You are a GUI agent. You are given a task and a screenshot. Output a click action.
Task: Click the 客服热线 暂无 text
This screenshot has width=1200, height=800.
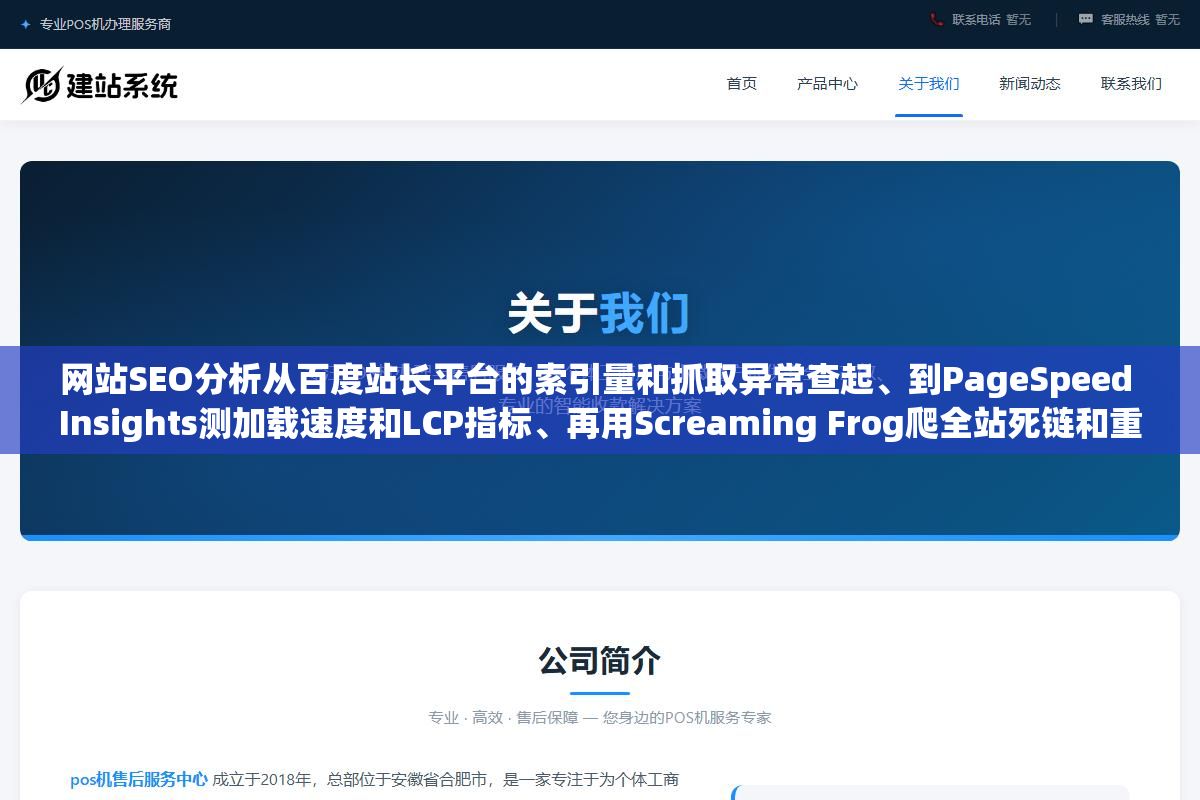click(x=1140, y=19)
